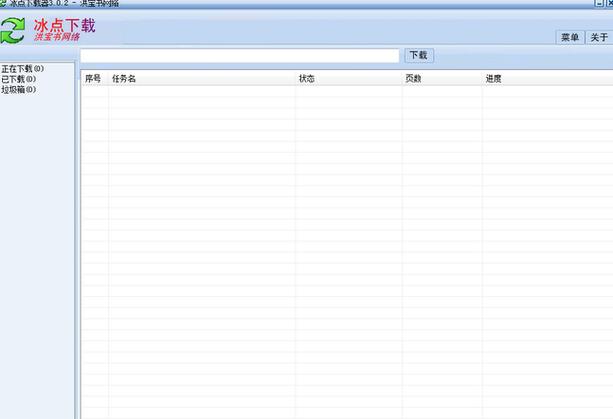Click the 下载 download button
613x419 pixels.
(419, 55)
